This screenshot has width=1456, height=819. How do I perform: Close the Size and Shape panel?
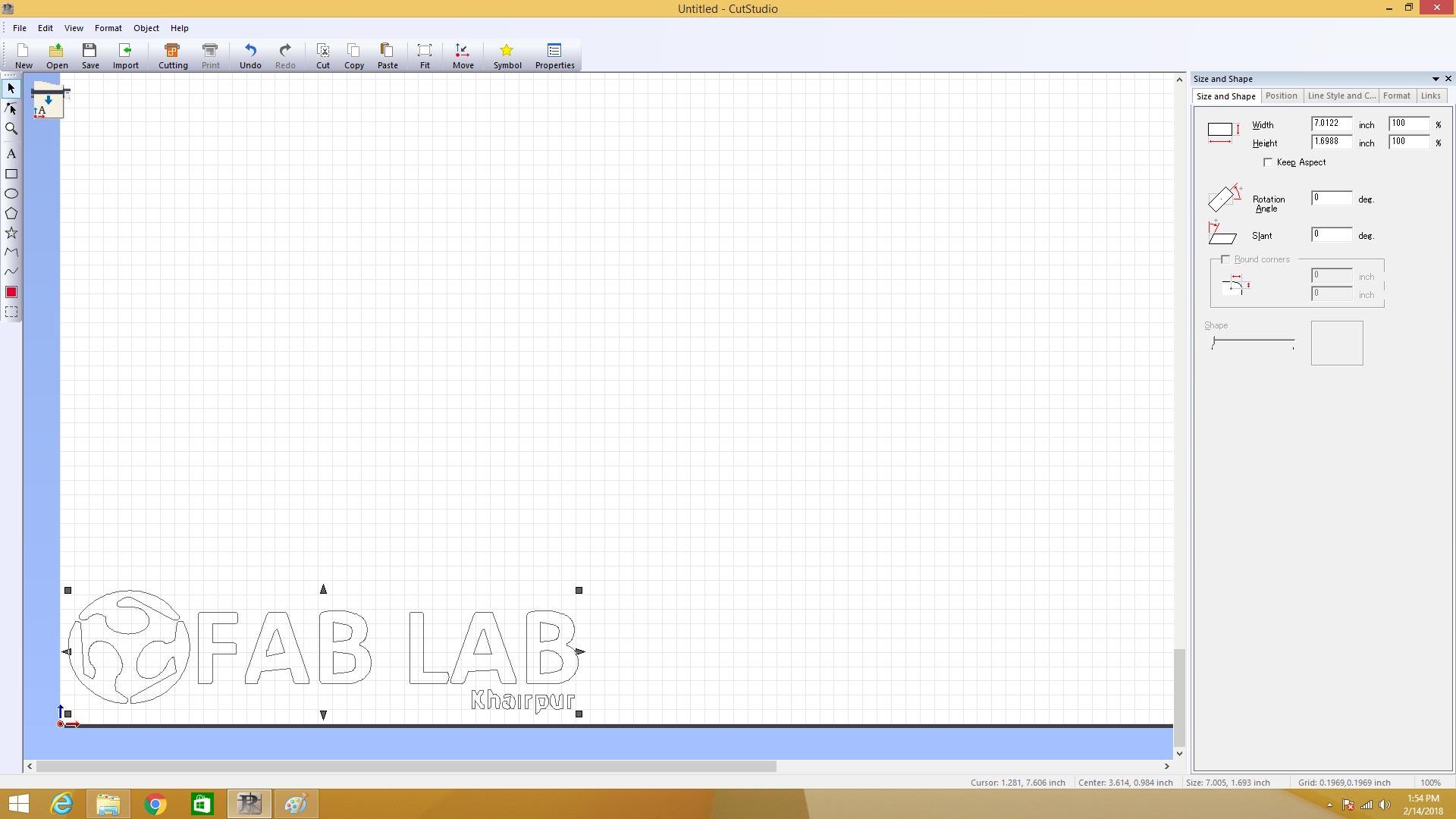(1448, 79)
